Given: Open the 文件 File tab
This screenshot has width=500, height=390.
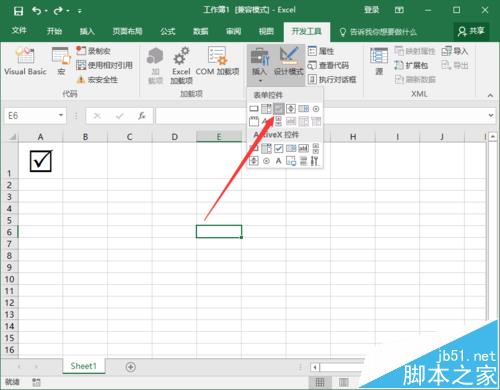Looking at the screenshot, I should (19, 31).
